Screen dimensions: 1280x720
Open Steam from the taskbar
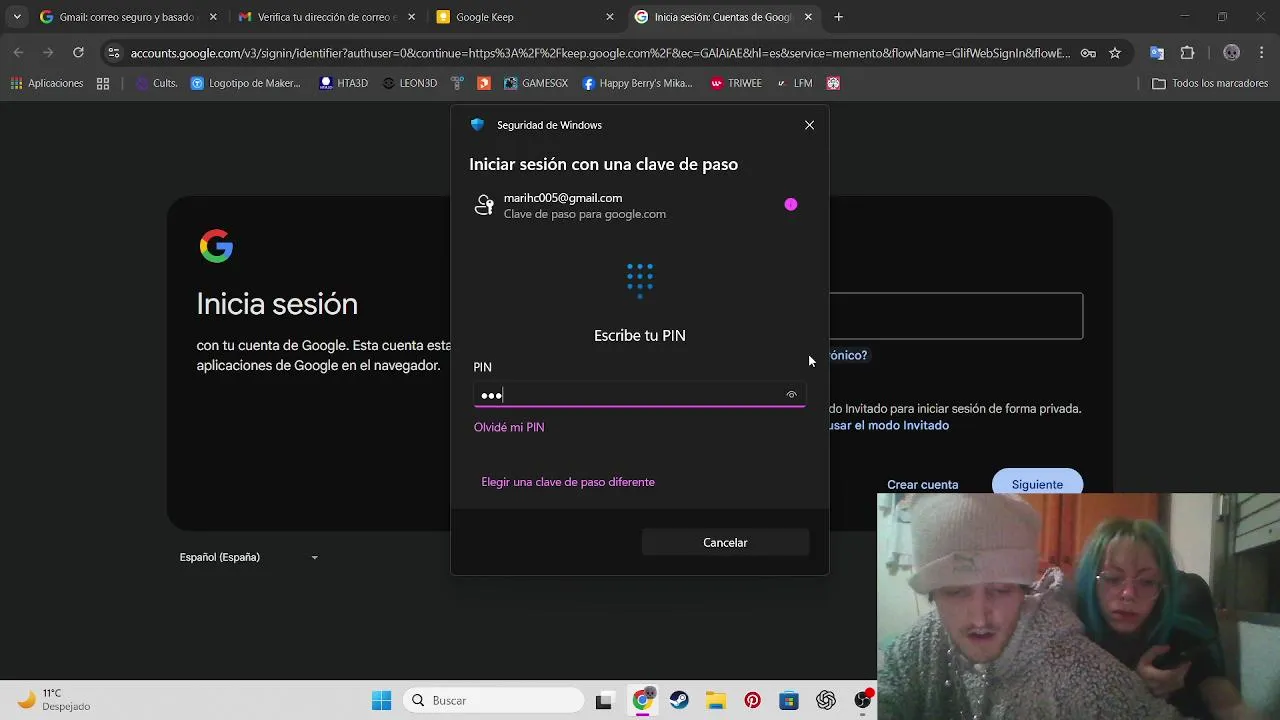point(679,701)
